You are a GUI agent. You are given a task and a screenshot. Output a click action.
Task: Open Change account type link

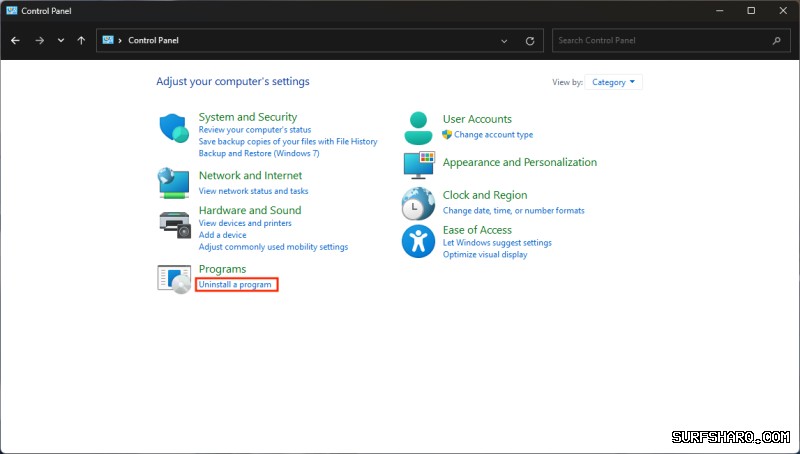click(493, 135)
